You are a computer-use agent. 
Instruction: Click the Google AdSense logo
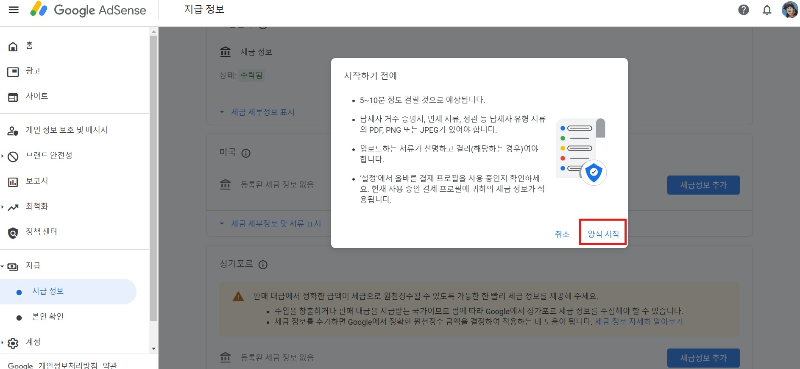(88, 10)
